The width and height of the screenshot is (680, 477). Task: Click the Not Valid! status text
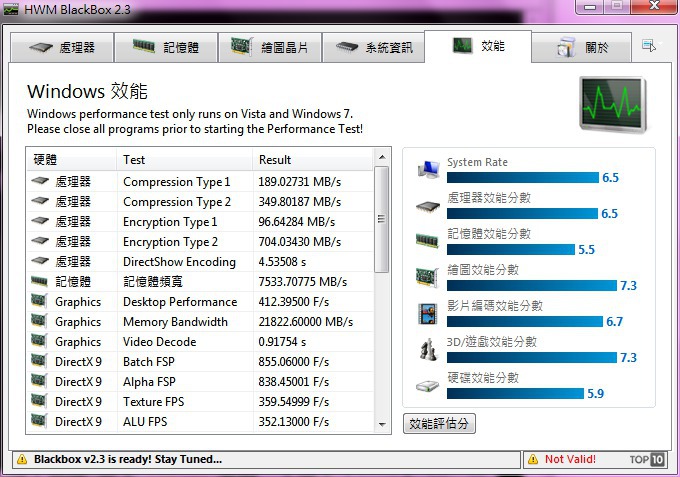(x=570, y=459)
